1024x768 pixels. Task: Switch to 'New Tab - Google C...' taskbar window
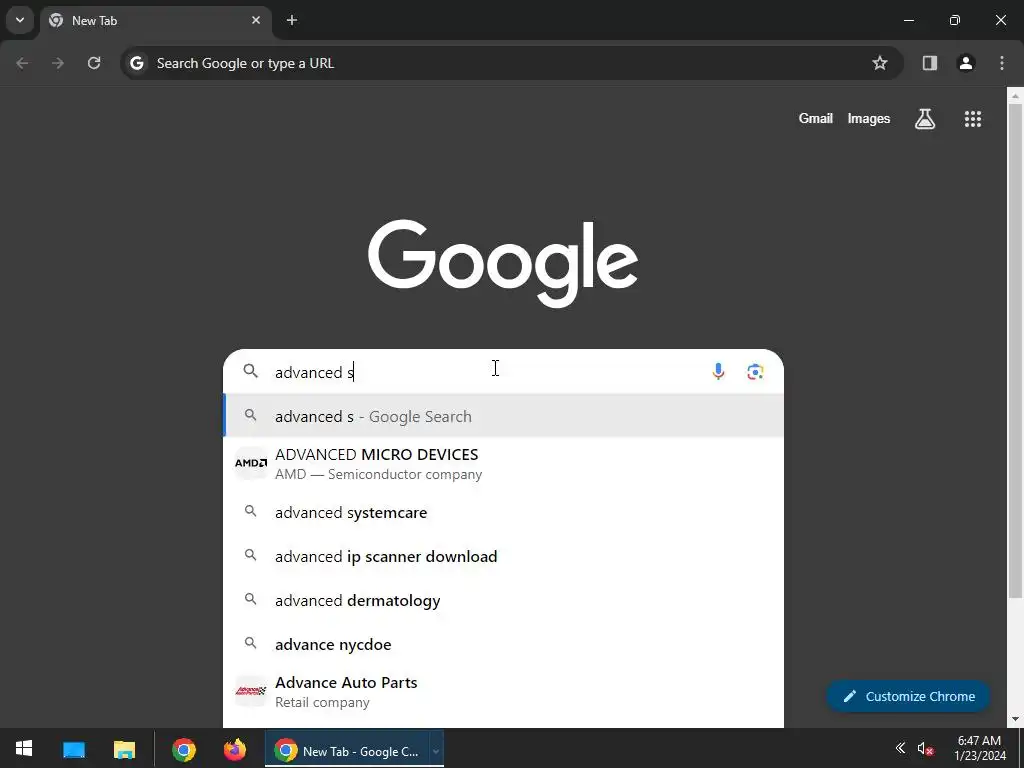(x=346, y=750)
